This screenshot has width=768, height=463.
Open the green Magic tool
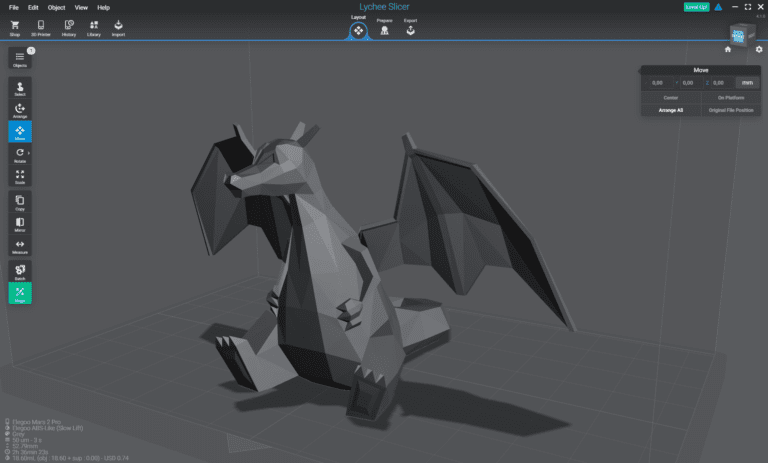click(20, 293)
